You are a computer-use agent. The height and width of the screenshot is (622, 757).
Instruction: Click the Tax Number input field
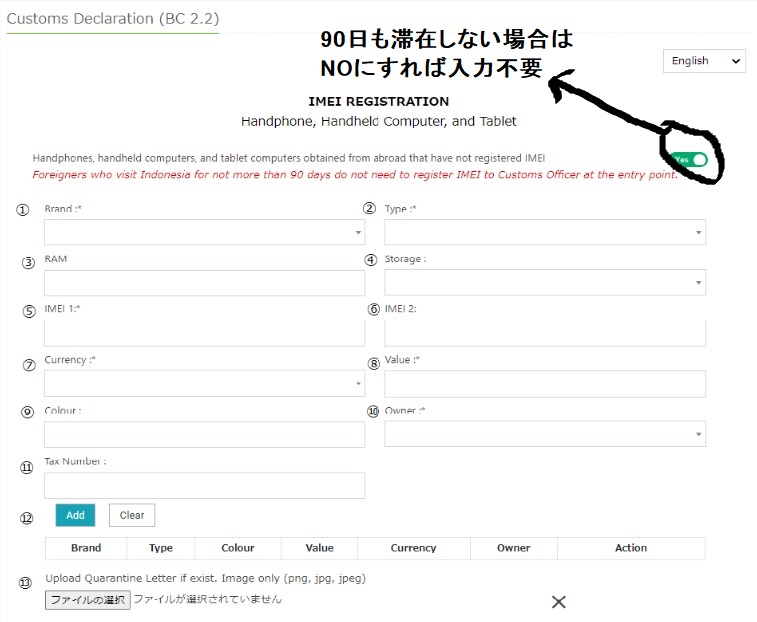click(204, 485)
